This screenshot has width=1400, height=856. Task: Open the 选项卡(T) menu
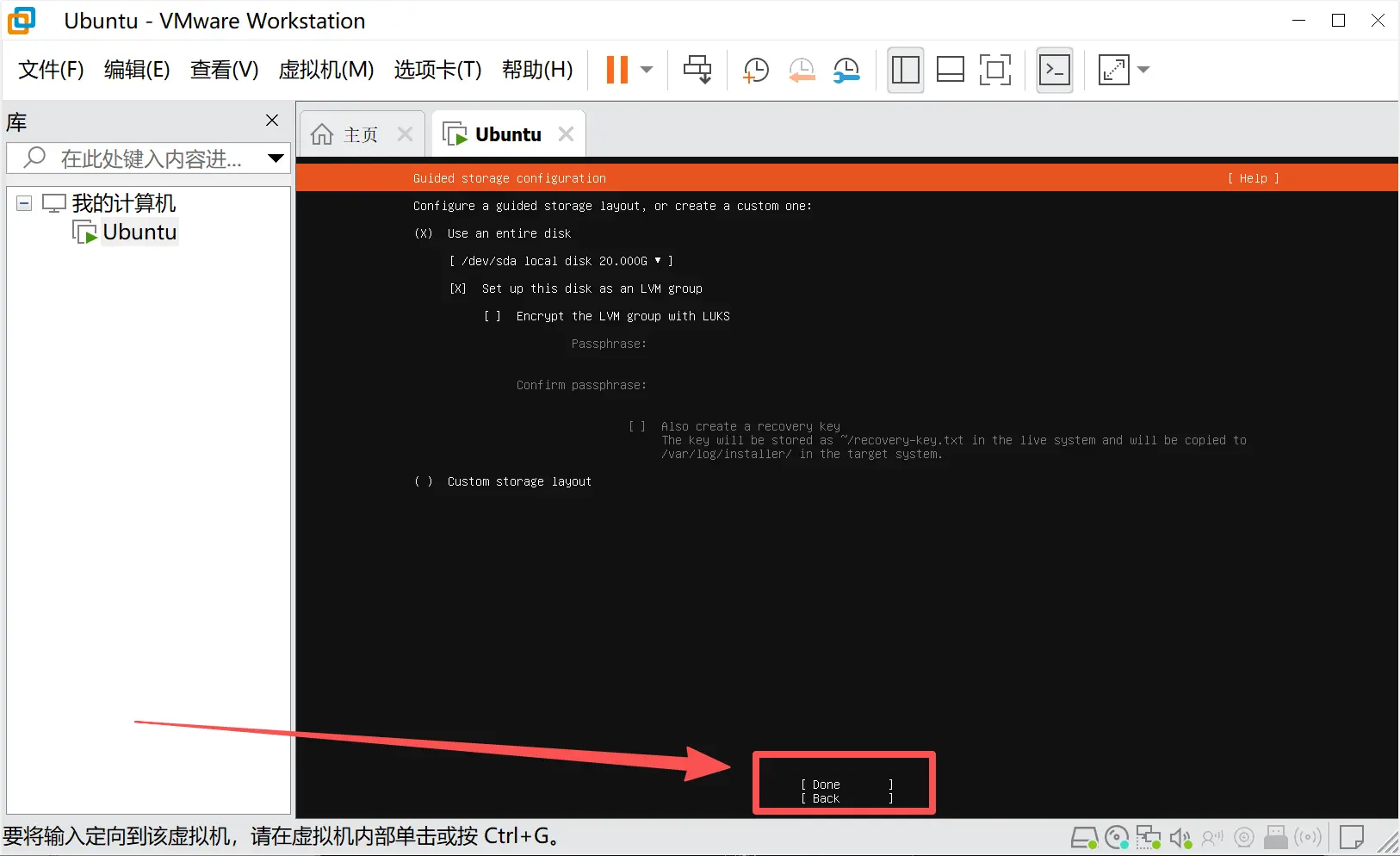[437, 70]
